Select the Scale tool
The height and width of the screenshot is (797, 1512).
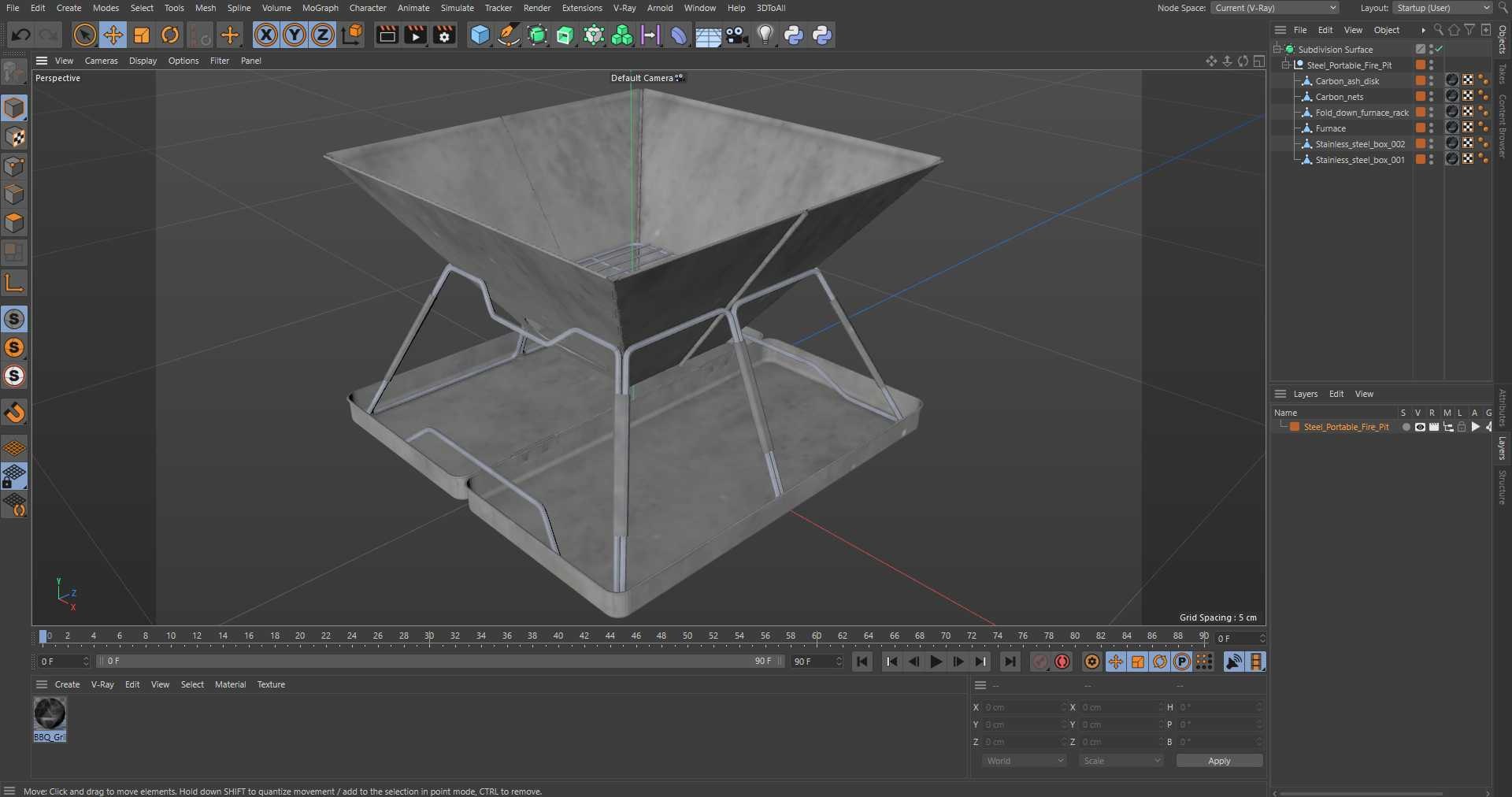click(x=142, y=35)
